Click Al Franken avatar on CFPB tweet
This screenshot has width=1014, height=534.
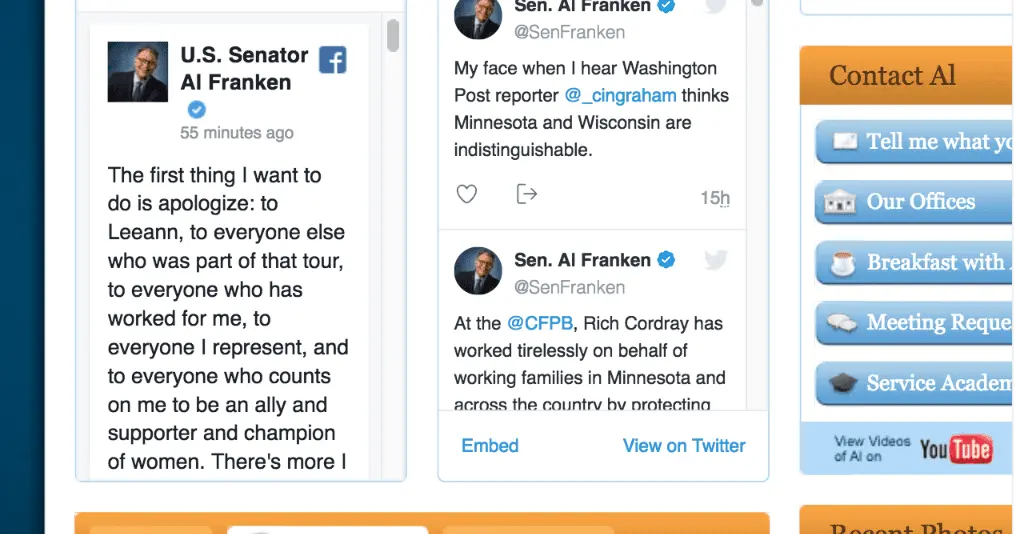click(478, 271)
